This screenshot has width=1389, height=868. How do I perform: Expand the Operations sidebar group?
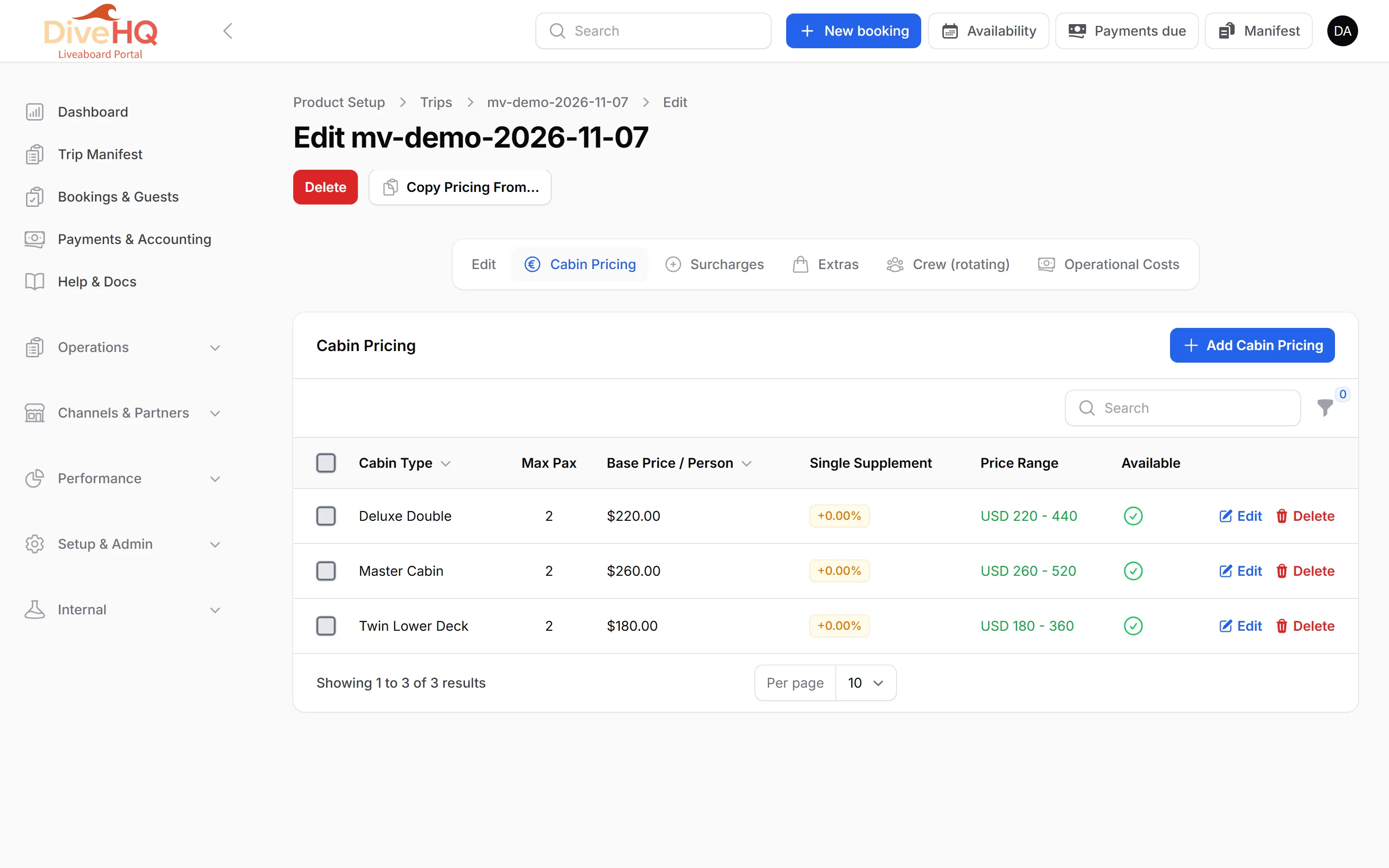(123, 347)
